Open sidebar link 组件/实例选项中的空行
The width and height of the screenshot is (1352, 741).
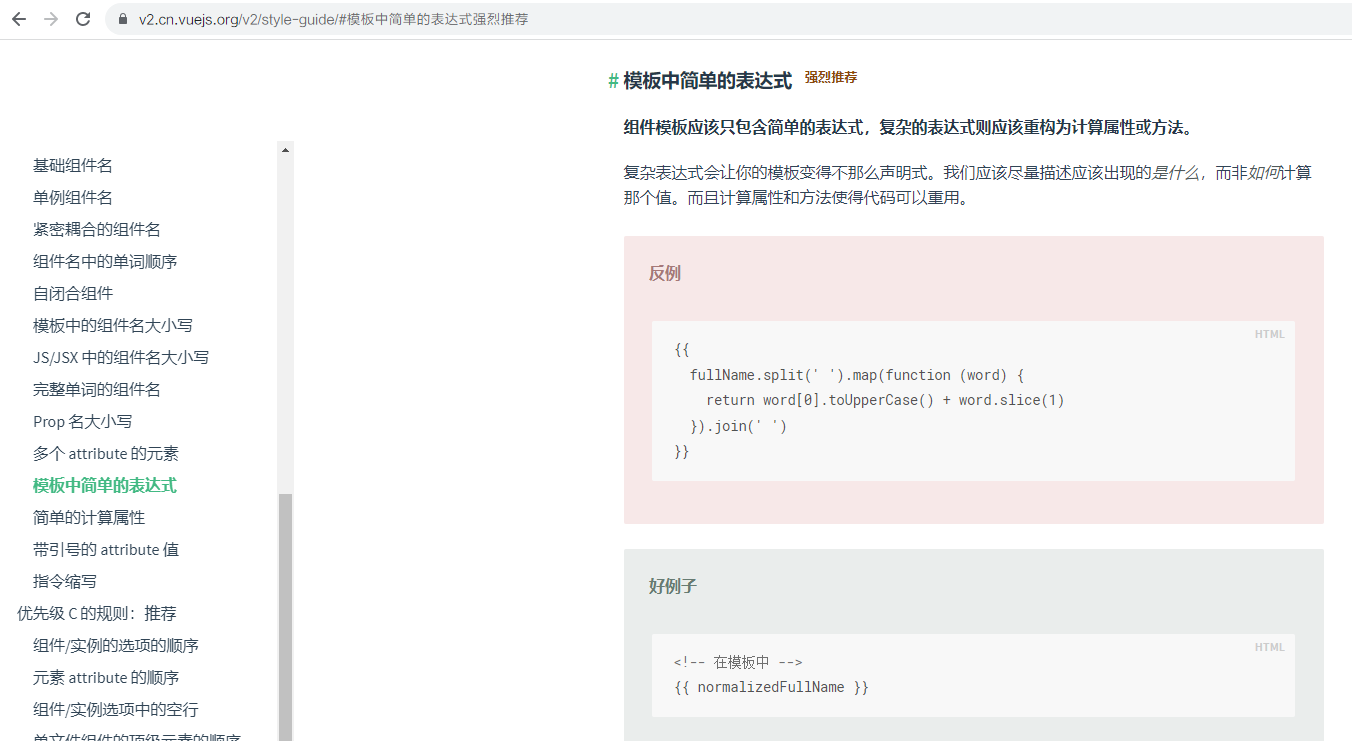[116, 709]
